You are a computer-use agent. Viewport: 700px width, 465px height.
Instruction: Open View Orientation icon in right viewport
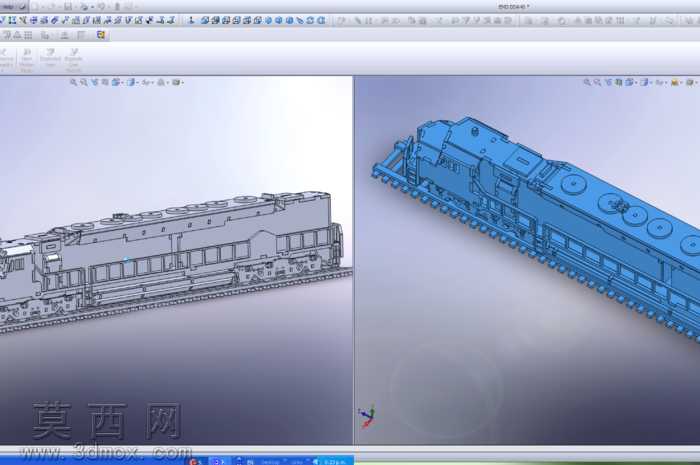coord(629,83)
